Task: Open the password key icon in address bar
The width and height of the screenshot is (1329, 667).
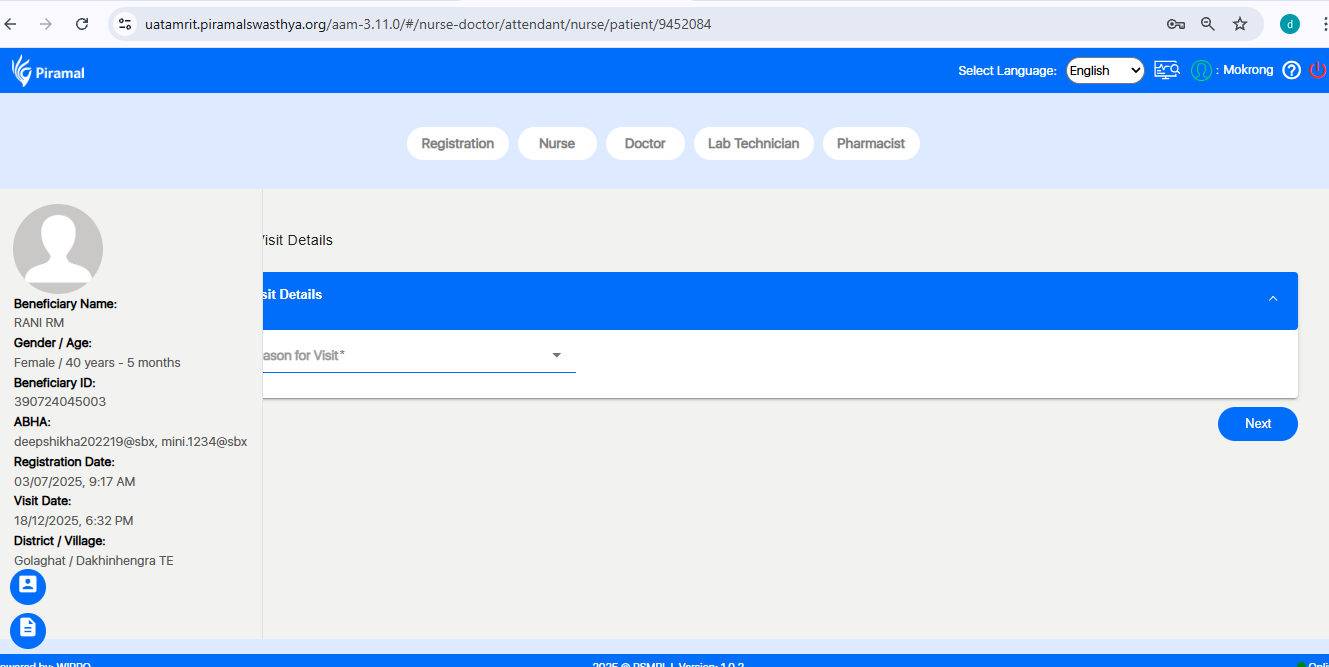Action: tap(1175, 24)
